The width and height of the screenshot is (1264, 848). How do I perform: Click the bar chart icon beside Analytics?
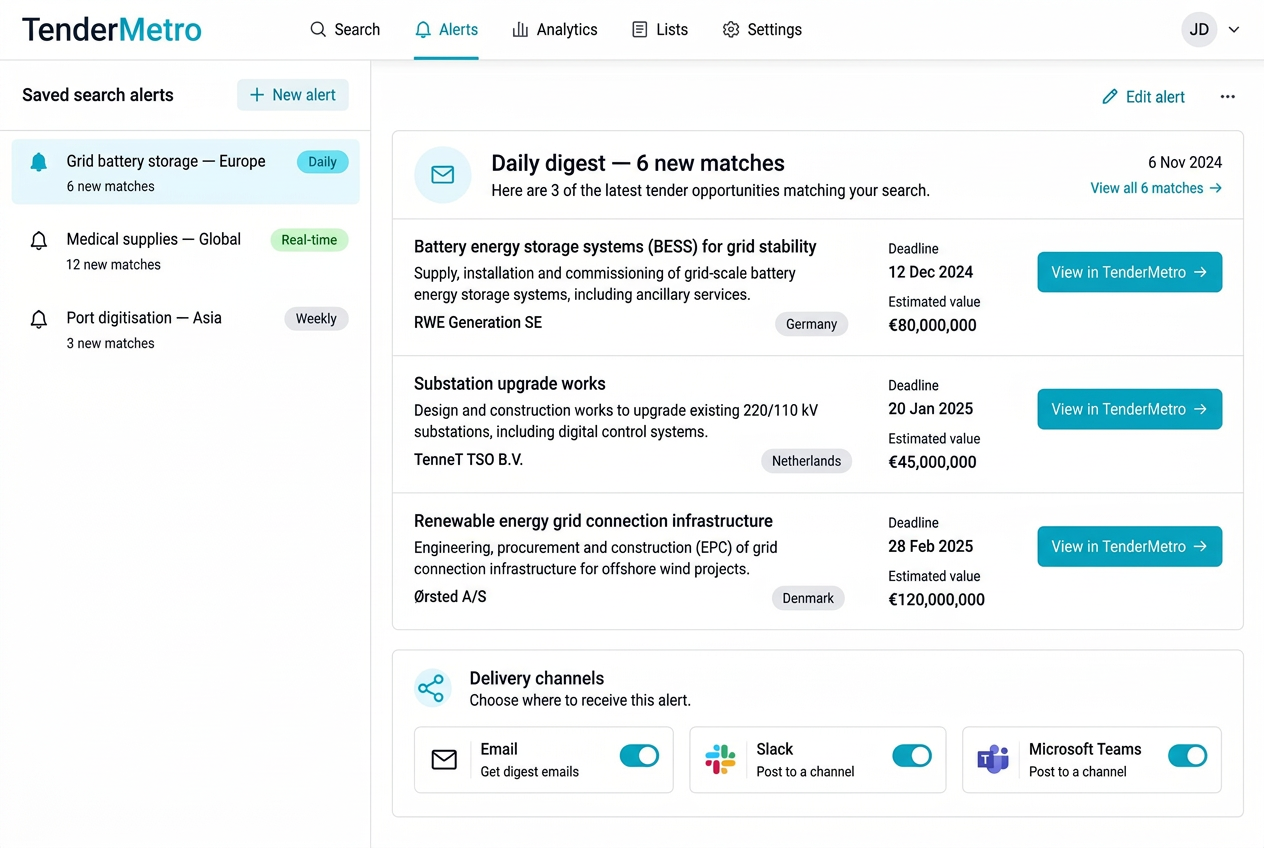pyautogui.click(x=520, y=30)
